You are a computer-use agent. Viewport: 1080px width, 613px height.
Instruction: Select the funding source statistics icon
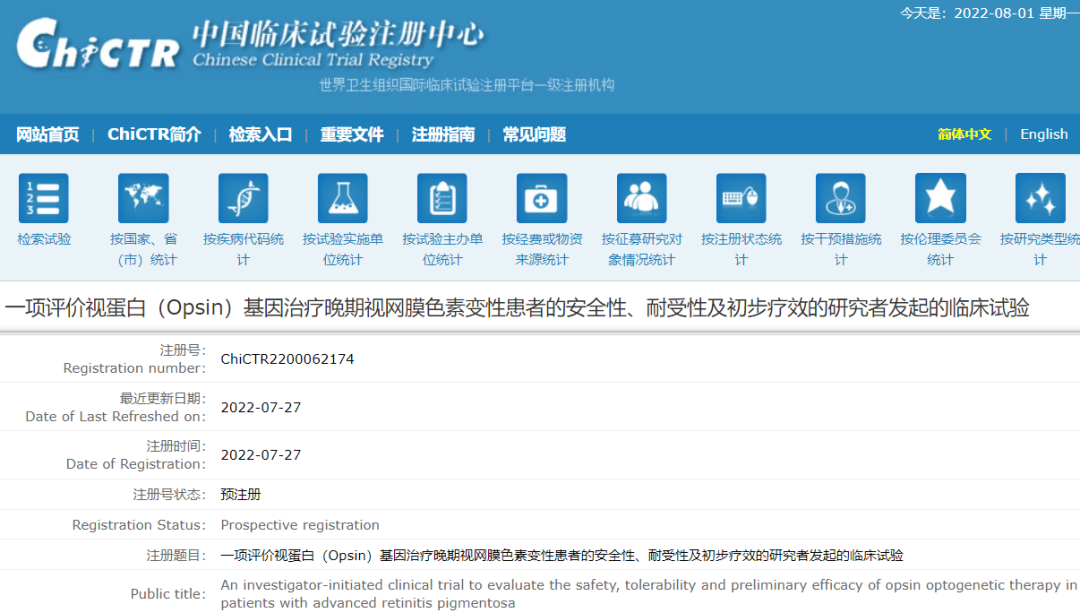[x=541, y=198]
